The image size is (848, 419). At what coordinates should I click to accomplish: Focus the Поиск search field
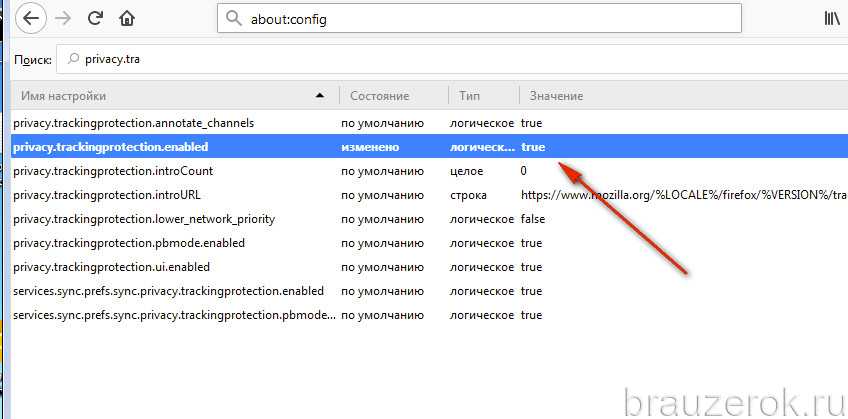coord(452,59)
